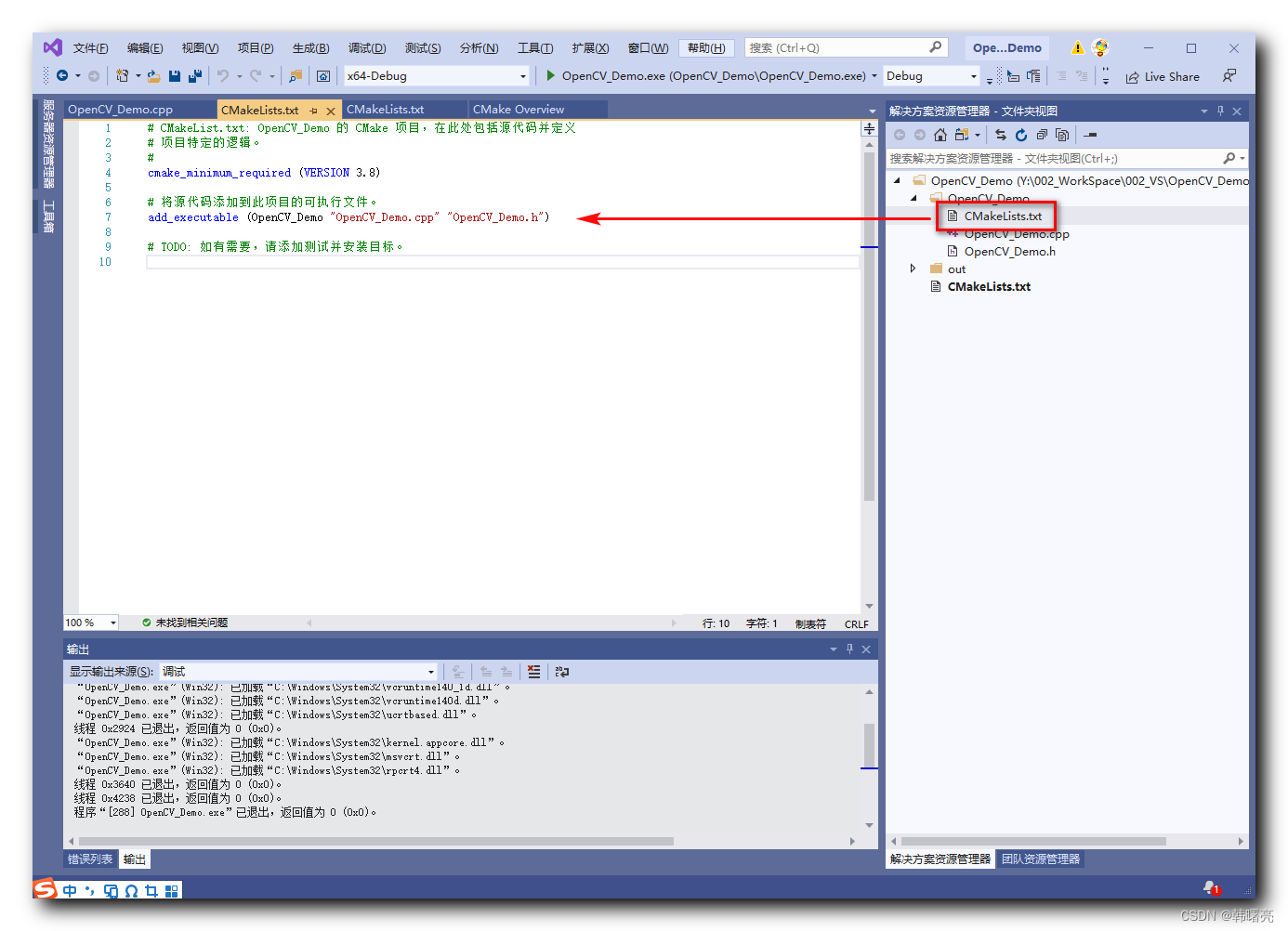Screen dimensions: 1288x931
Task: Open the 服务器资源管理器 side tab
Action: 48,143
